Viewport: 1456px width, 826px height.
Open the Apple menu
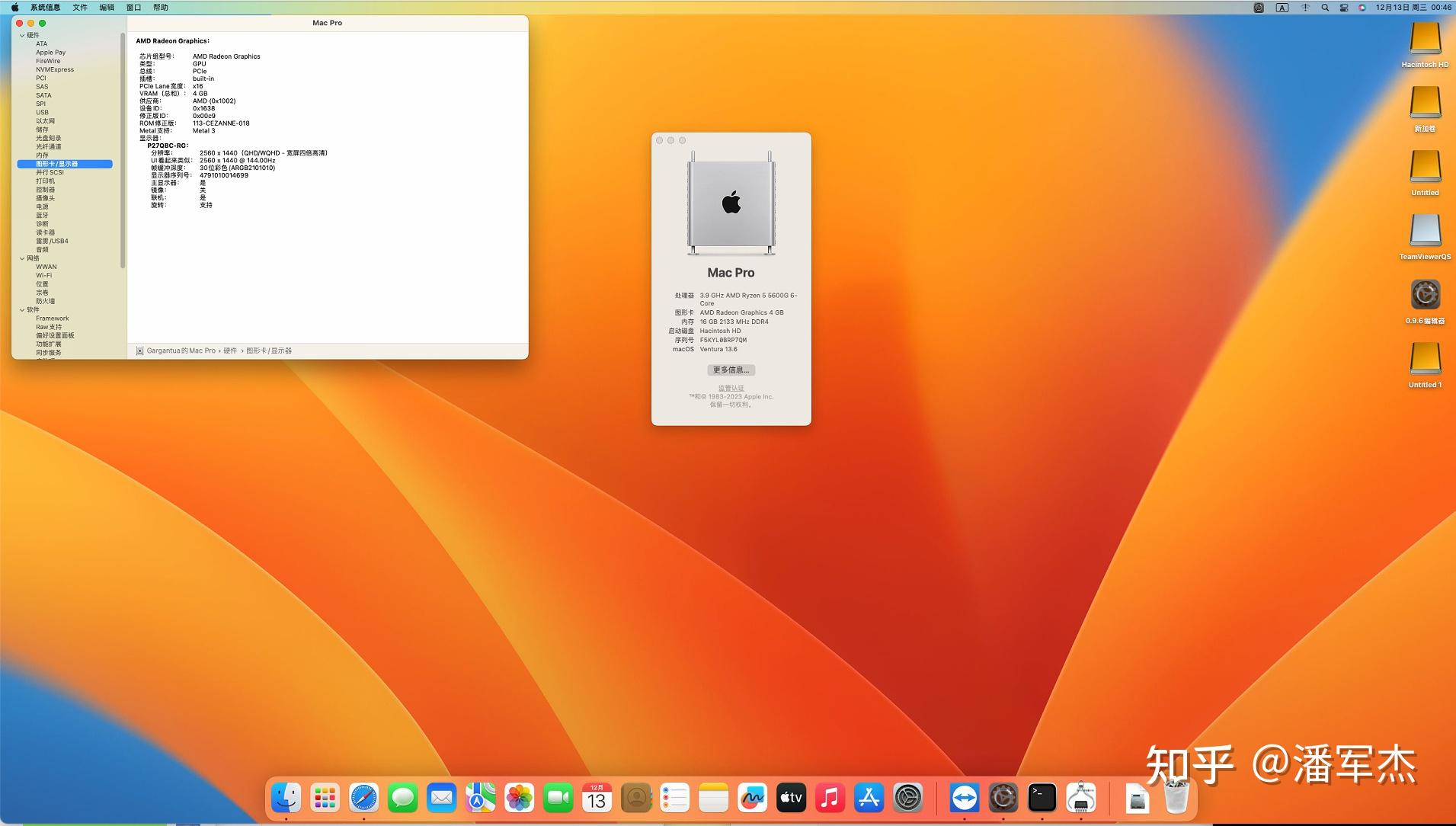click(14, 8)
